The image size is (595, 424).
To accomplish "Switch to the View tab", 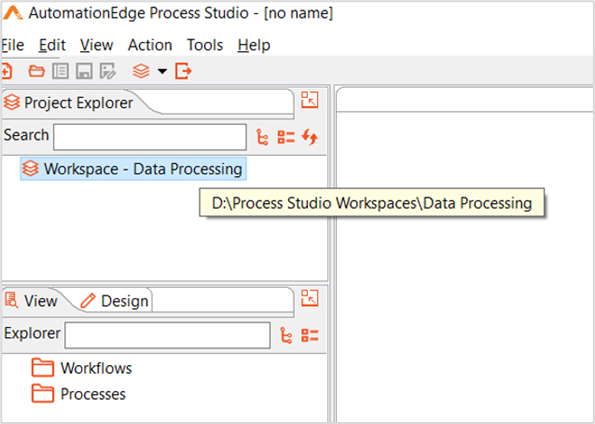I will [x=31, y=301].
